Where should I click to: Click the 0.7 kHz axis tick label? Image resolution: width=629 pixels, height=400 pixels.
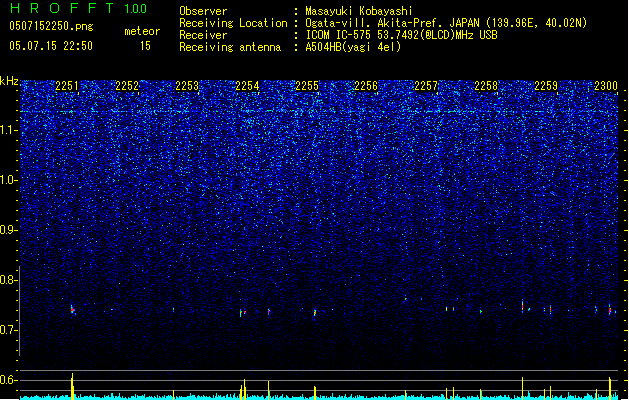click(8, 330)
